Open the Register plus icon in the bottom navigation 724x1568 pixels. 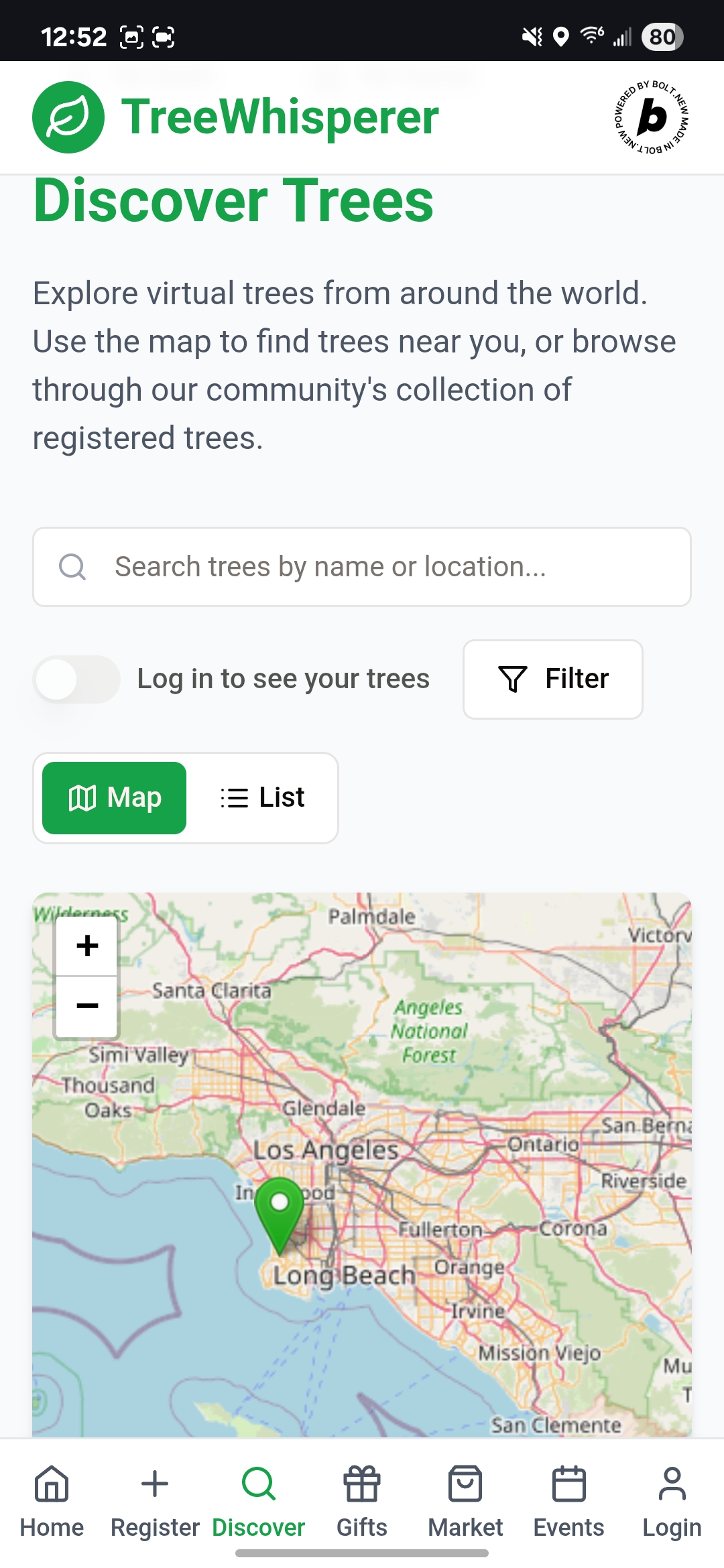155,1484
